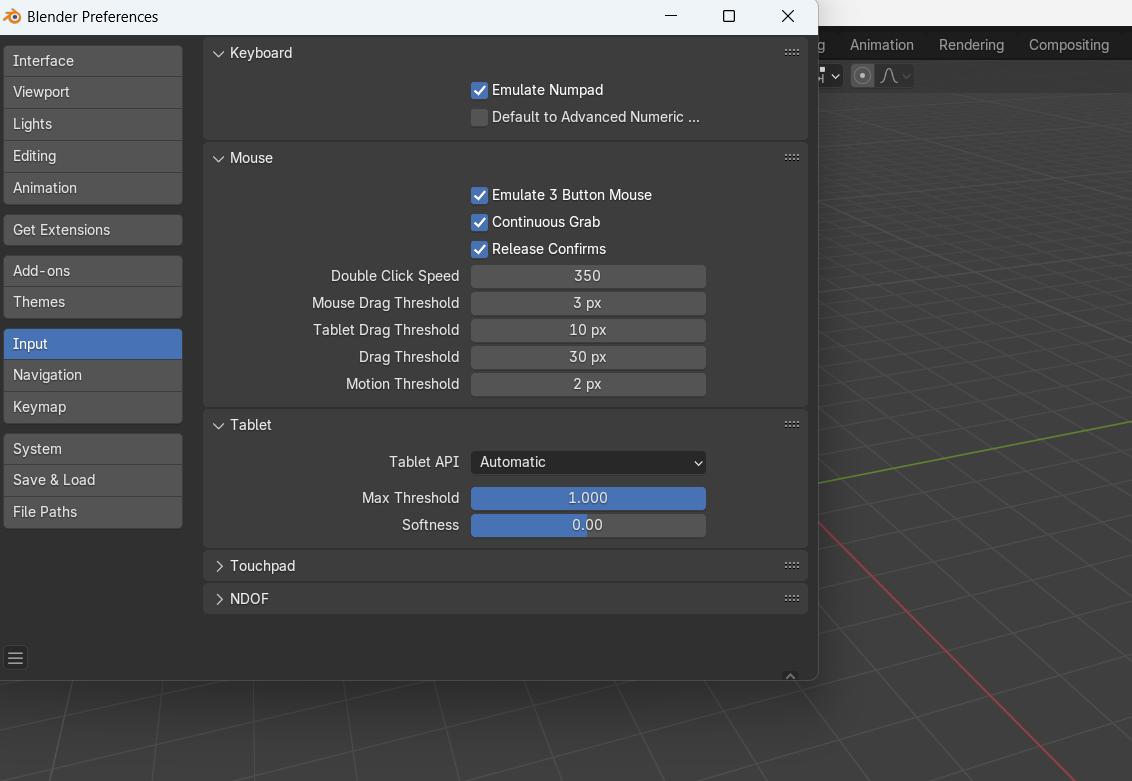1132x781 pixels.
Task: Open the Interface preferences tab
Action: [92, 61]
